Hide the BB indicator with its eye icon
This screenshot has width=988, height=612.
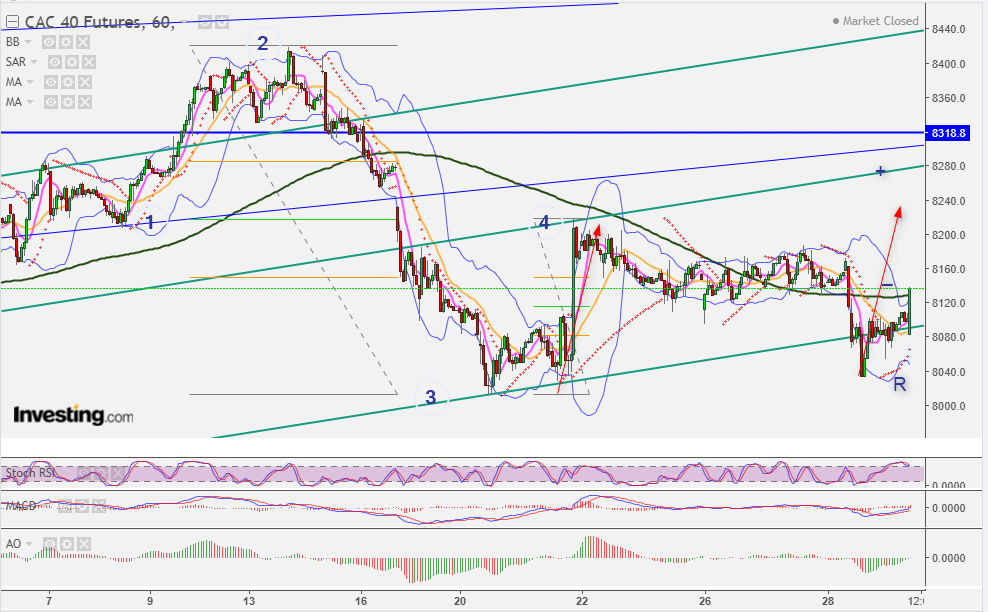[x=49, y=42]
